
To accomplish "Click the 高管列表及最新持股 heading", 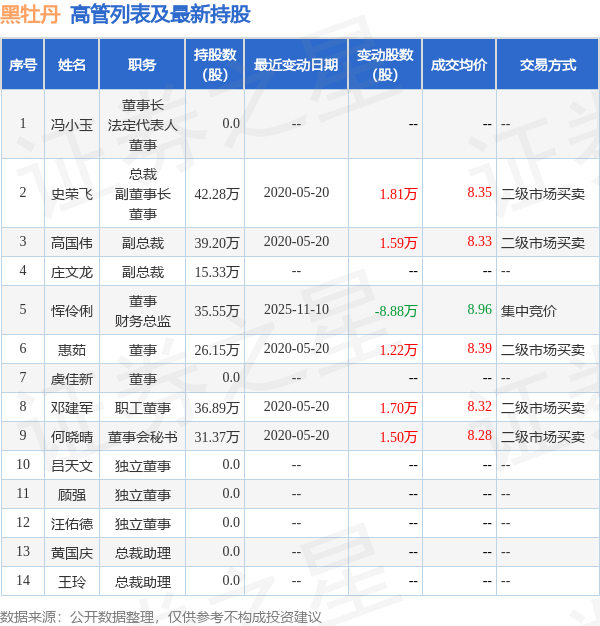I will pos(160,14).
